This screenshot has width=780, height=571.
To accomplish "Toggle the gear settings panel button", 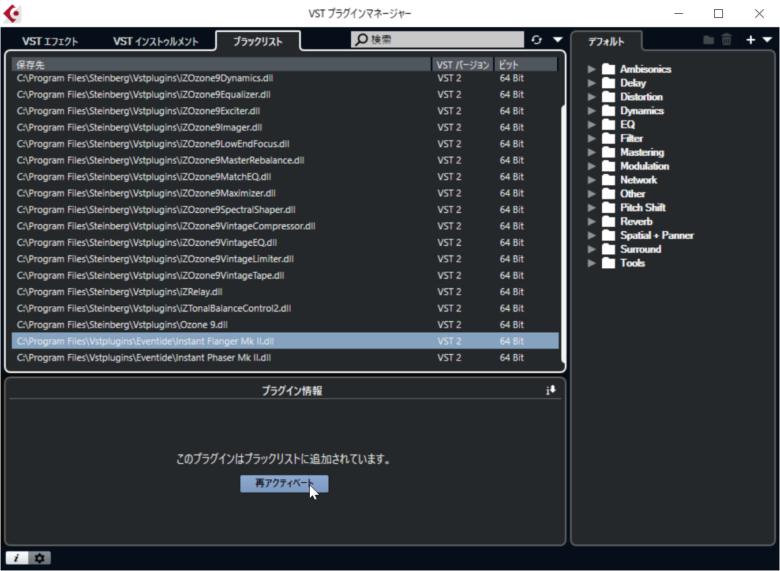I will pyautogui.click(x=40, y=558).
